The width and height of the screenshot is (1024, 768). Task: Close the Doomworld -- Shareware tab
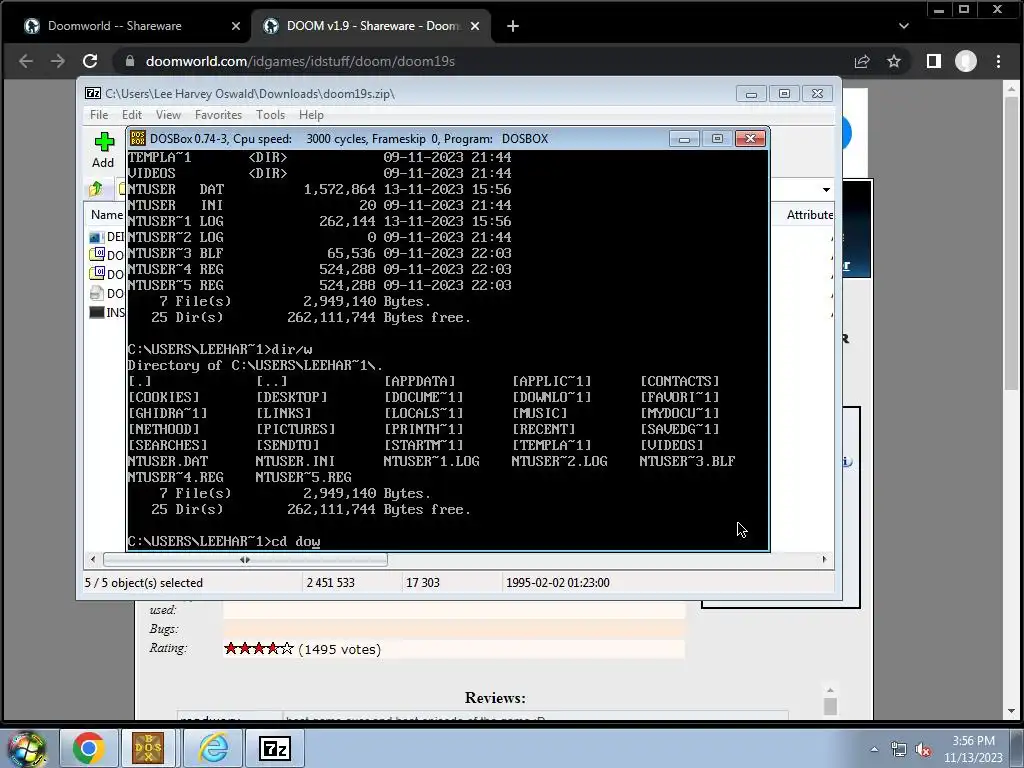coord(236,26)
